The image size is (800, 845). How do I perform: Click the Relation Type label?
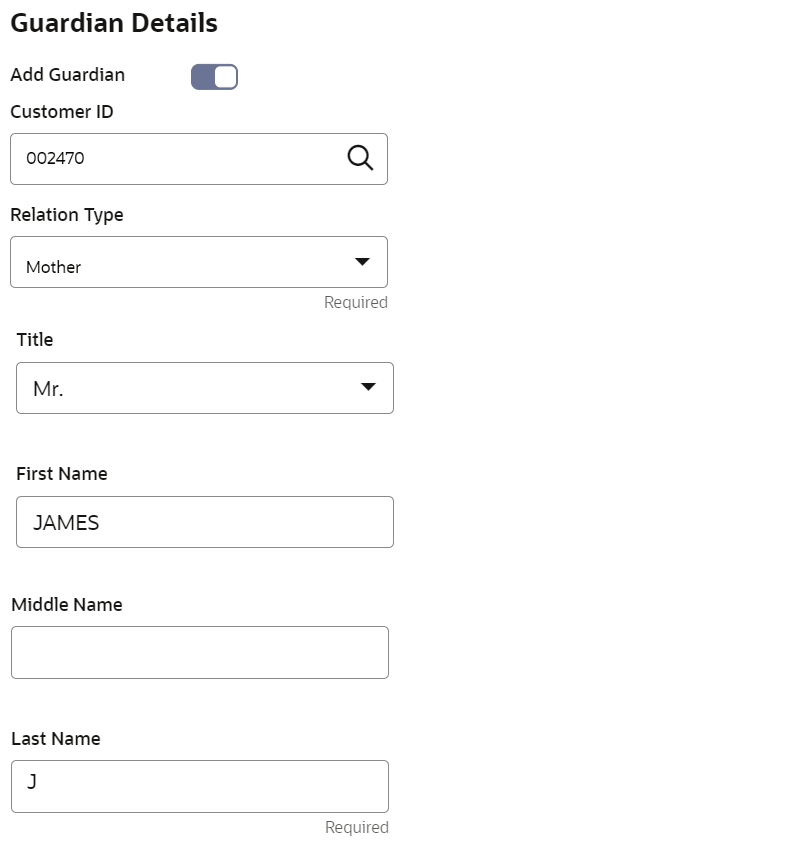click(67, 215)
